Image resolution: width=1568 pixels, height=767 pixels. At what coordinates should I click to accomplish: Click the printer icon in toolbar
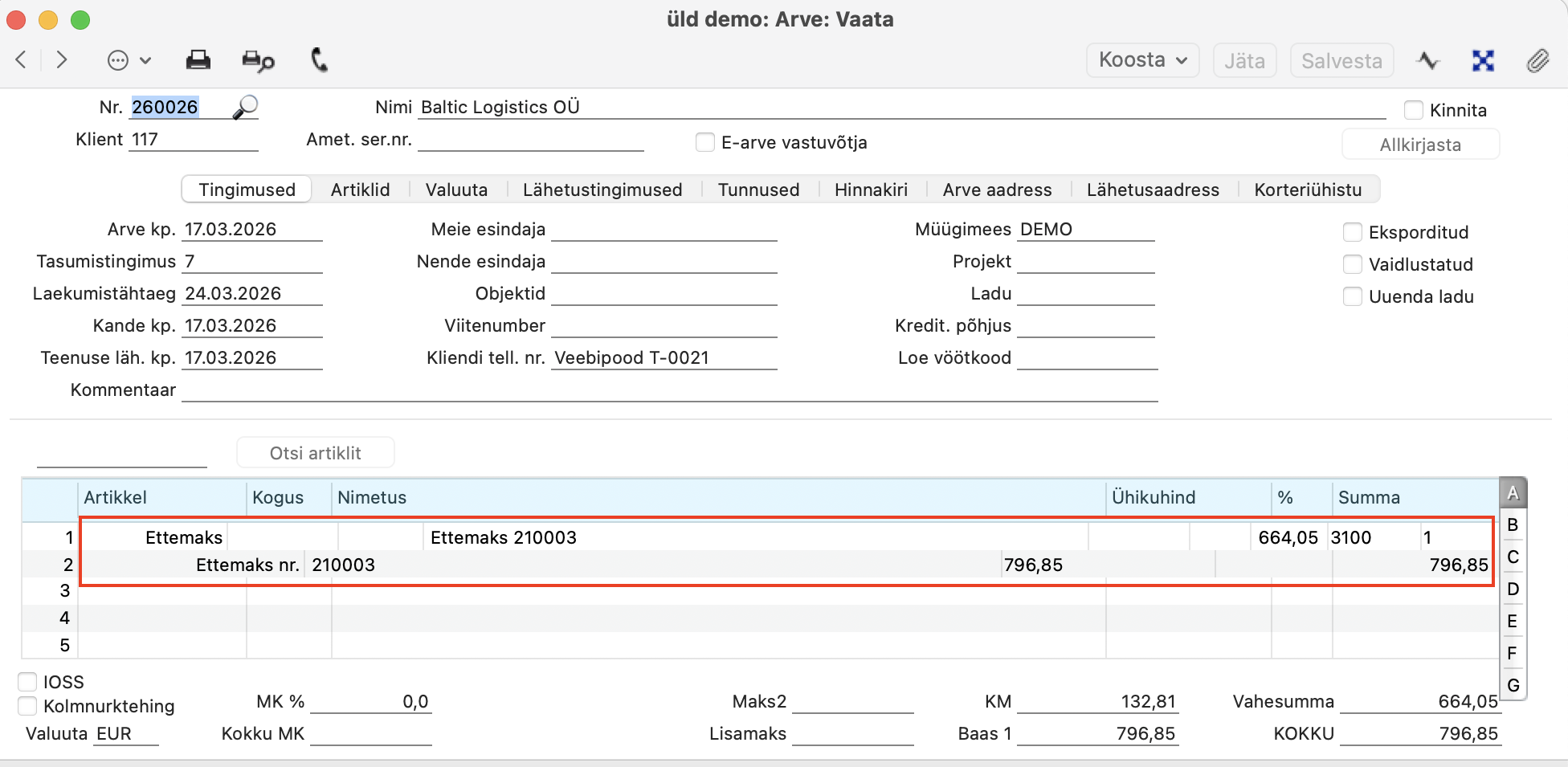tap(198, 60)
